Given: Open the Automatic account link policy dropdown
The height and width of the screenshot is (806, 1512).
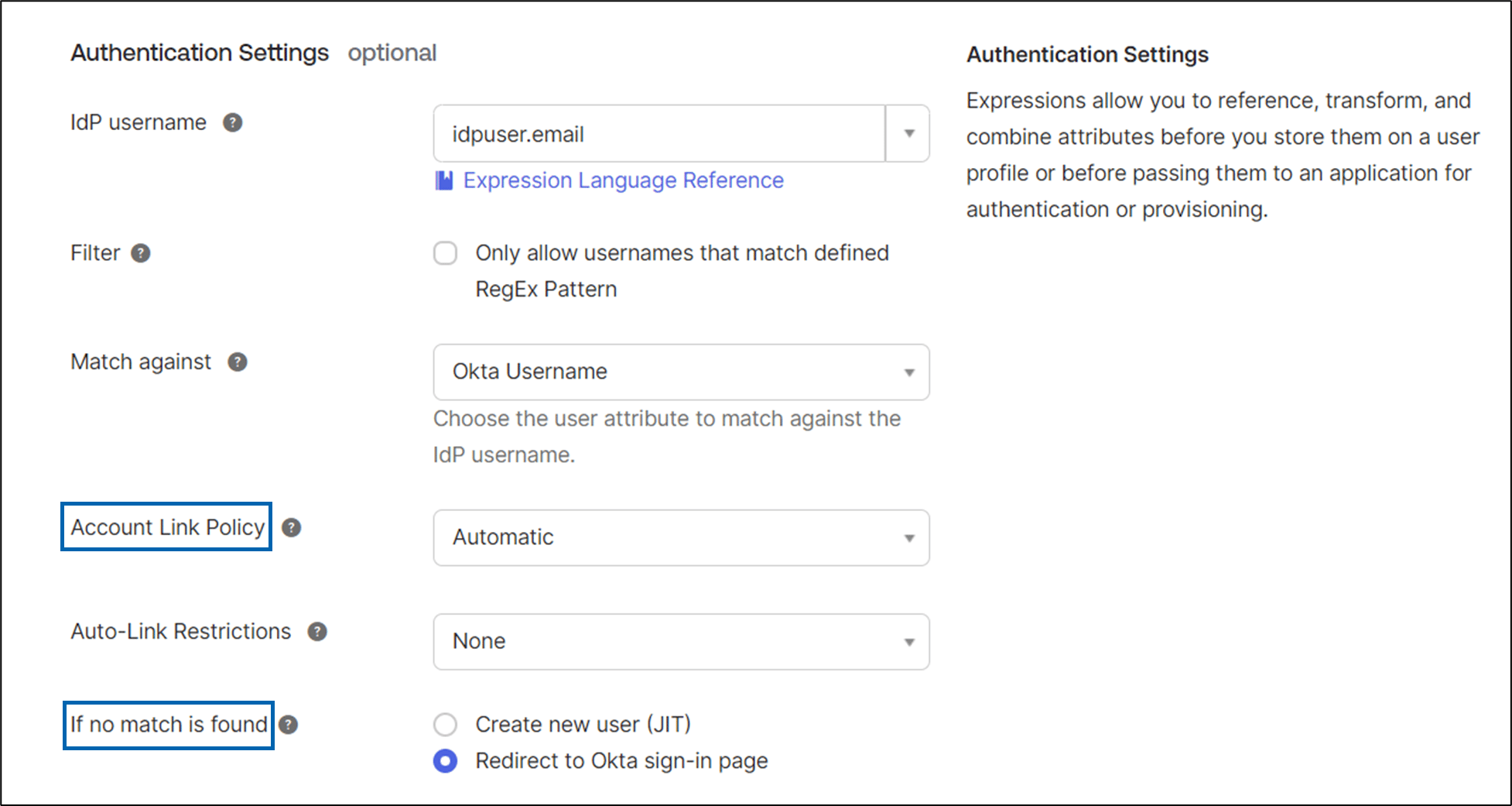Looking at the screenshot, I should [x=681, y=537].
